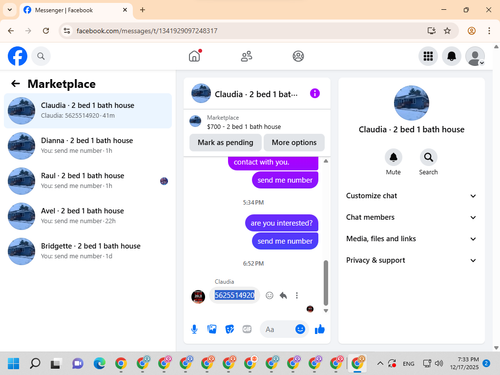The width and height of the screenshot is (500, 375).
Task: Open the Facebook logo home link
Action: pyautogui.click(x=17, y=56)
